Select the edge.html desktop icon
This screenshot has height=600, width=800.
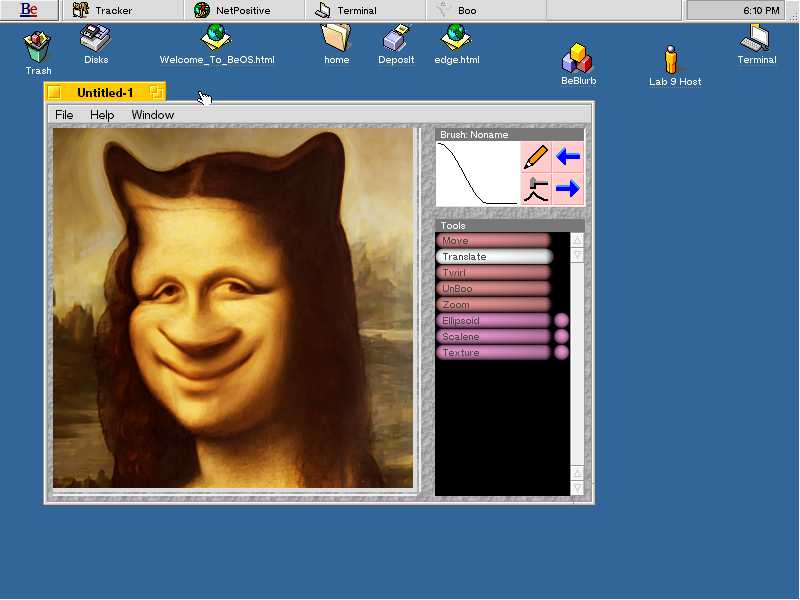pos(457,45)
